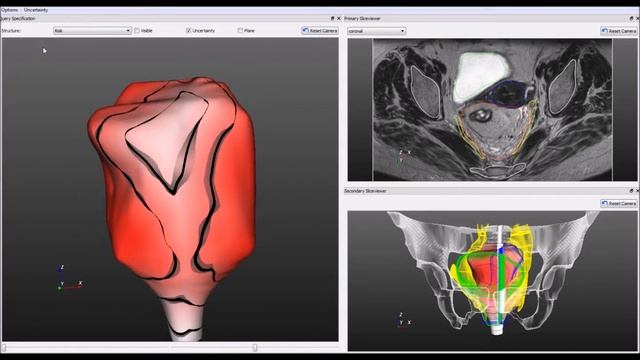Click the slider handle below 3D view
The width and height of the screenshot is (640, 360).
pyautogui.click(x=255, y=348)
